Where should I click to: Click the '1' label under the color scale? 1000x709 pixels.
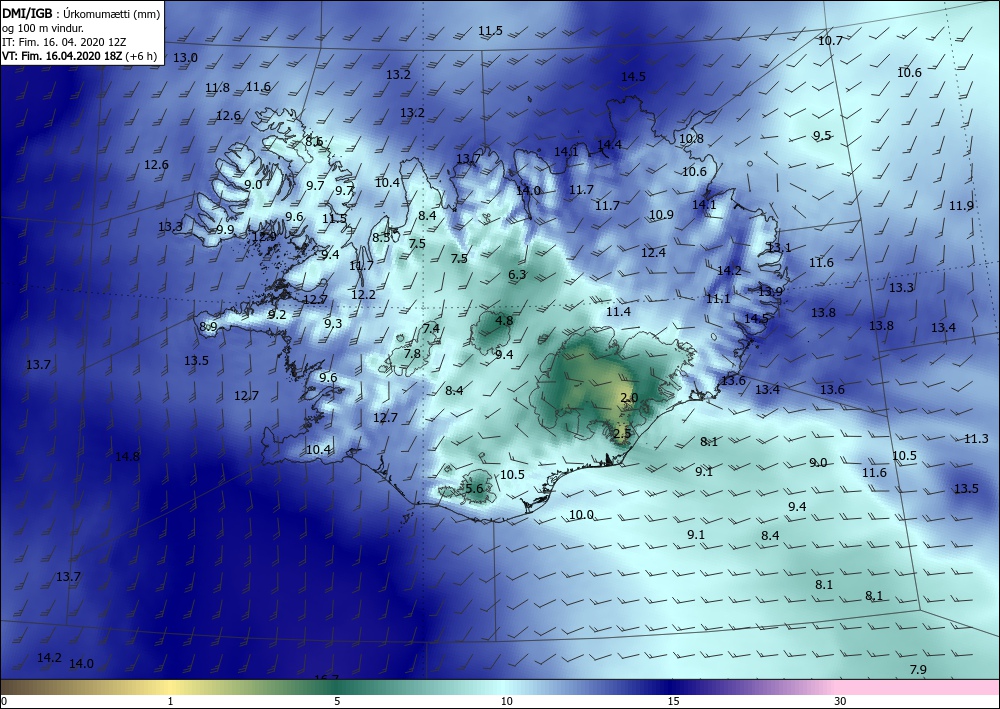(x=170, y=701)
